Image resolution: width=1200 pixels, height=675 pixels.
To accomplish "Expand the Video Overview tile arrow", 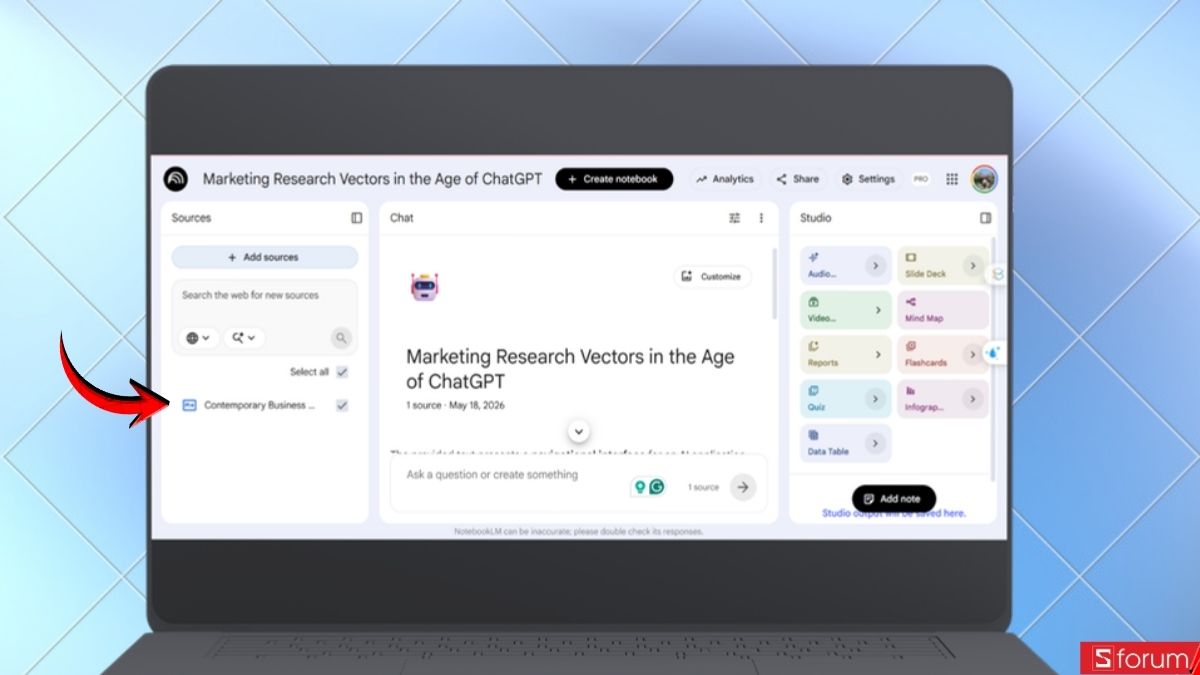I will pos(878,310).
